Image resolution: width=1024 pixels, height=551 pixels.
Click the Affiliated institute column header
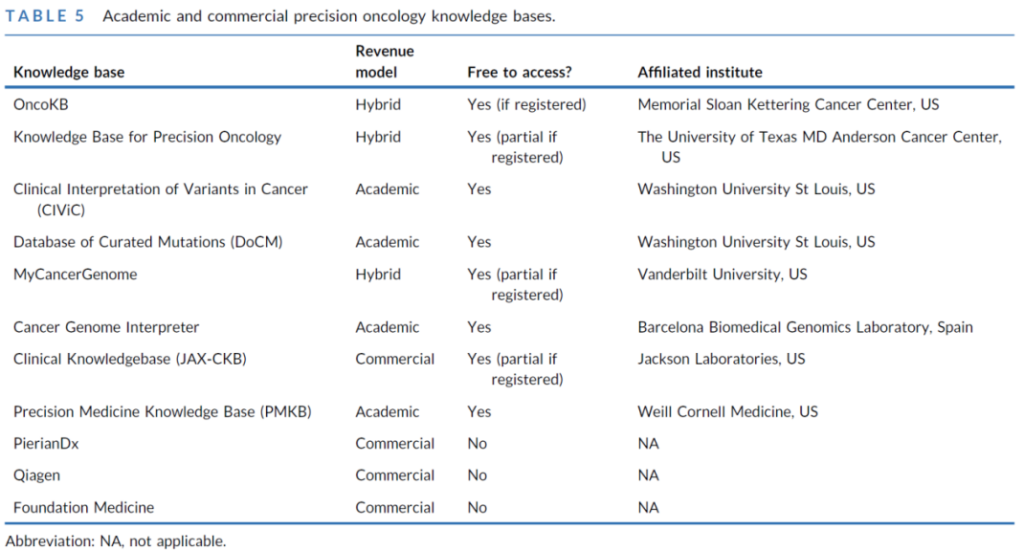(x=700, y=72)
